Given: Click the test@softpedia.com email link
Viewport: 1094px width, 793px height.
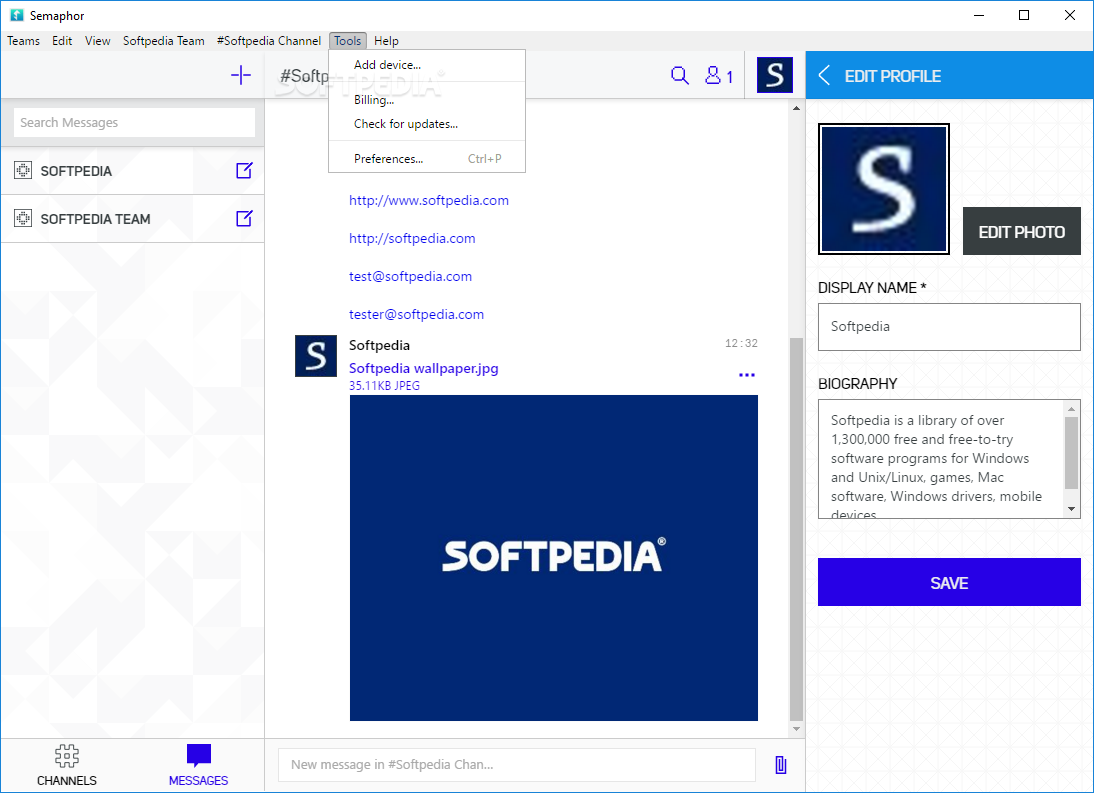Looking at the screenshot, I should tap(410, 276).
